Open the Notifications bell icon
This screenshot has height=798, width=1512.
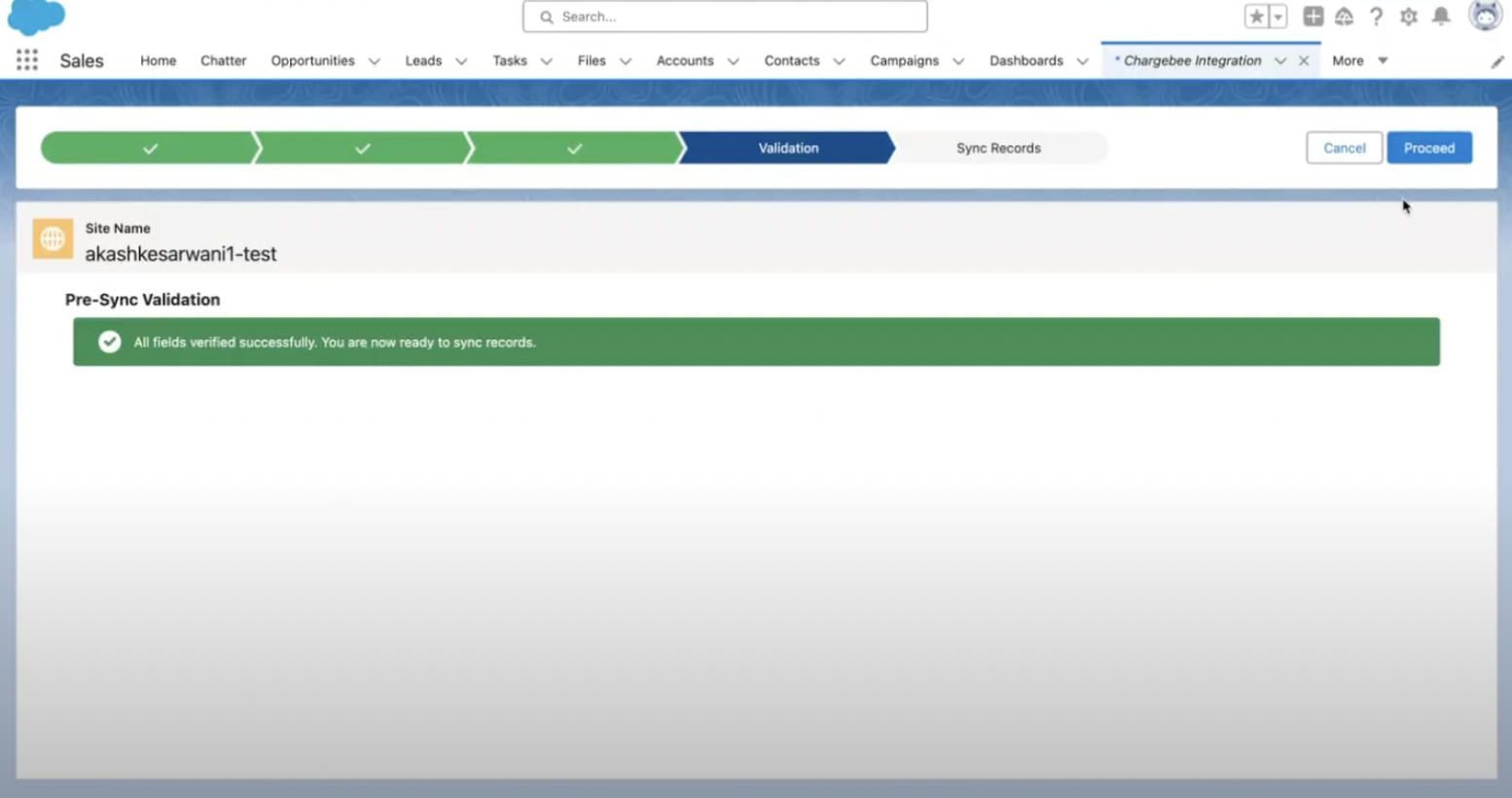click(1441, 17)
